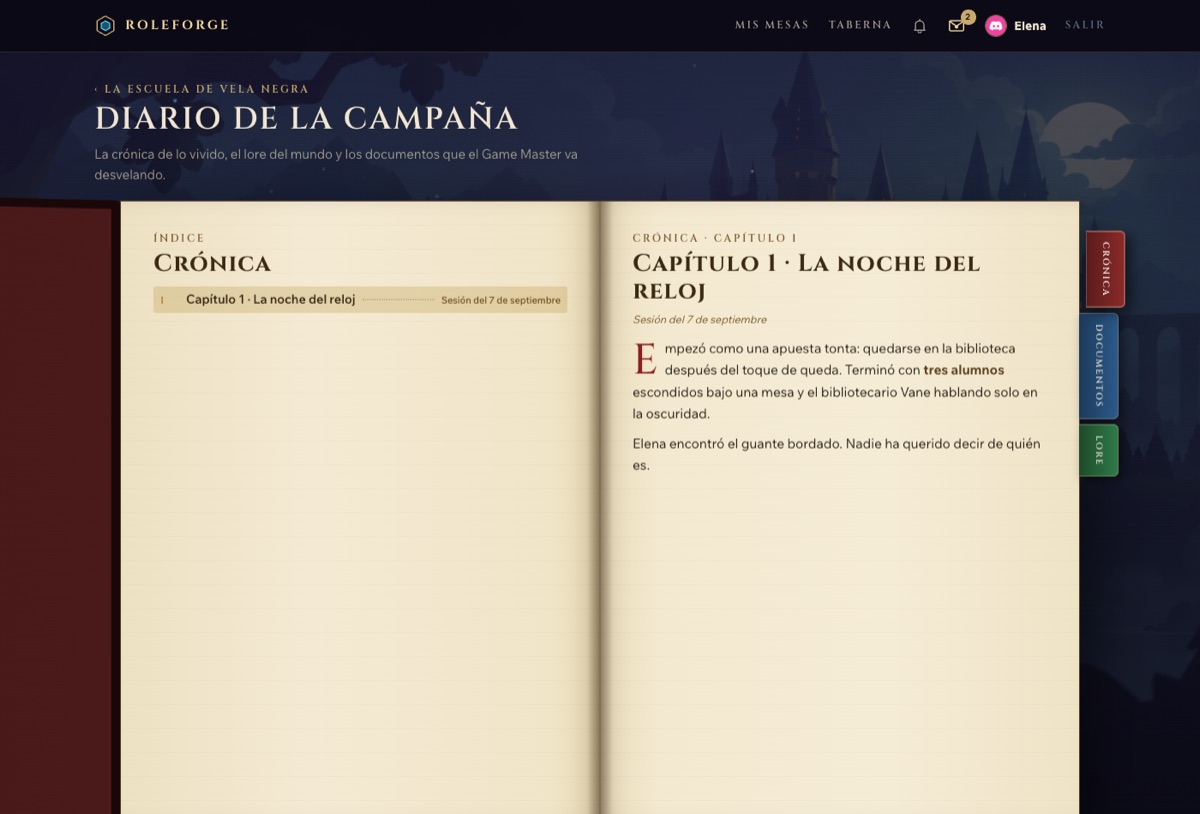
Task: Click the paragraph starting 'Elena encontró el guante'
Action: 836,454
